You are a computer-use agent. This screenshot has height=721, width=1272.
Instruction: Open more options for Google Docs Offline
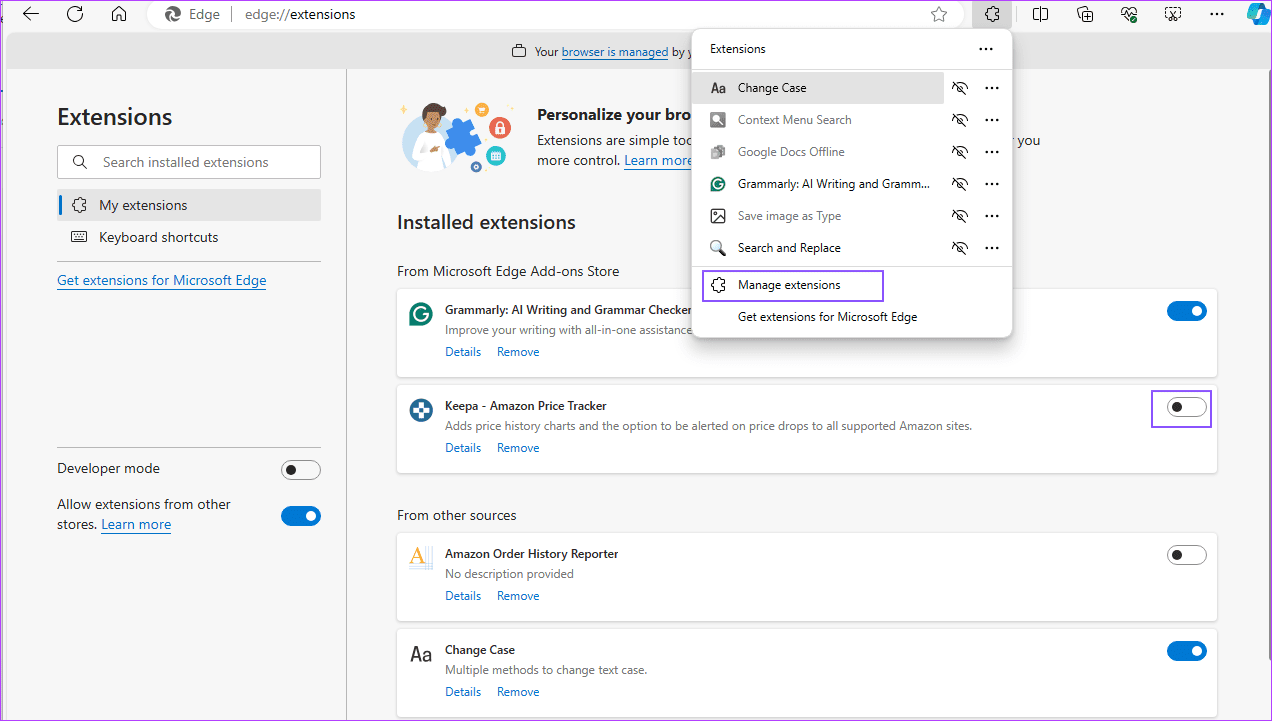[991, 151]
